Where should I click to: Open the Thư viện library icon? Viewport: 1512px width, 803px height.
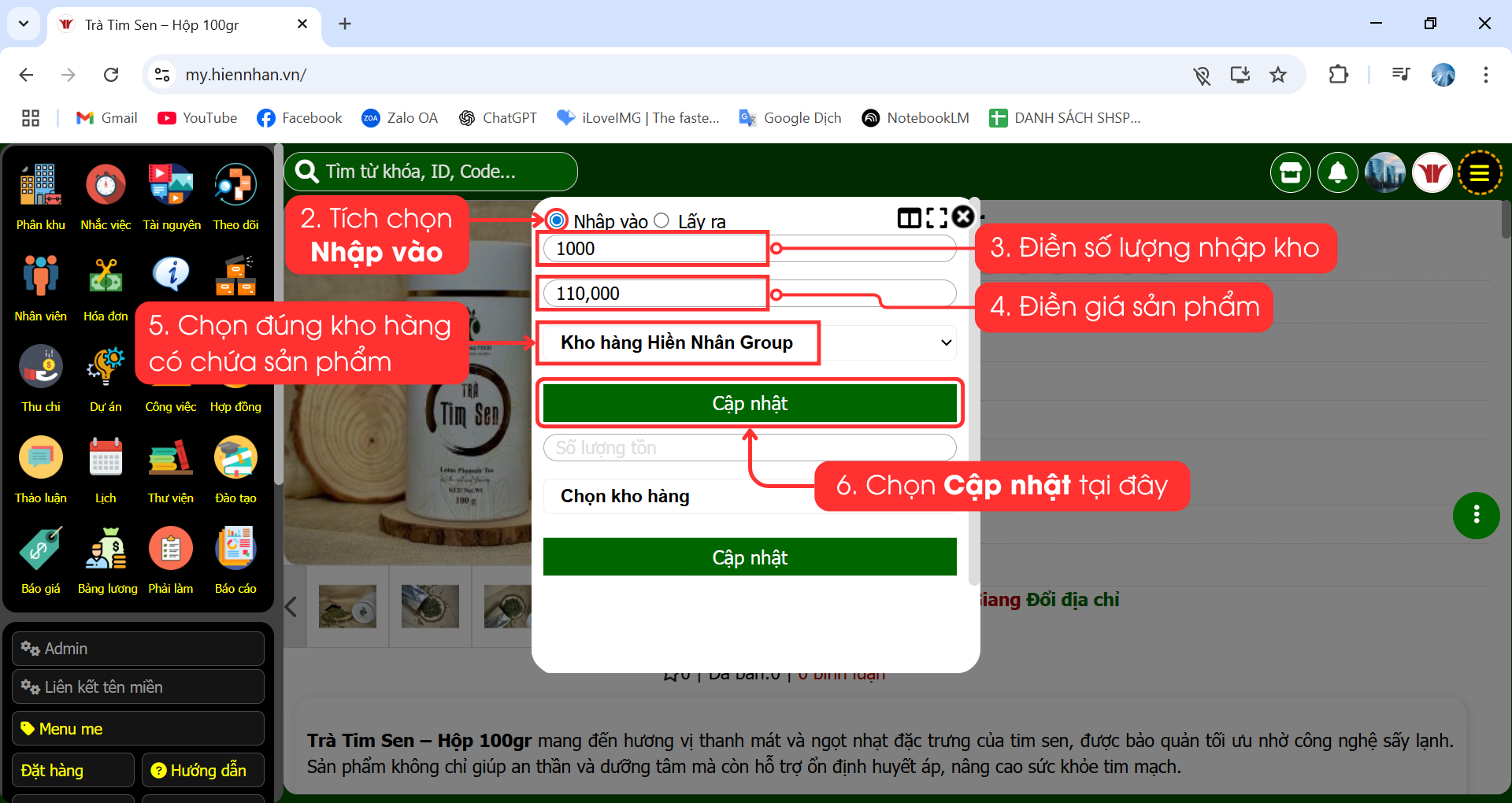[171, 457]
